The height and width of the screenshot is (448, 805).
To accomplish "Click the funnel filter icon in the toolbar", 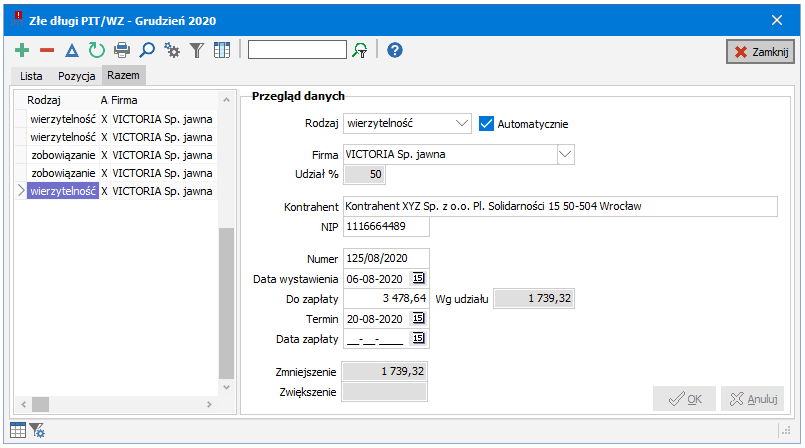I will pyautogui.click(x=197, y=50).
